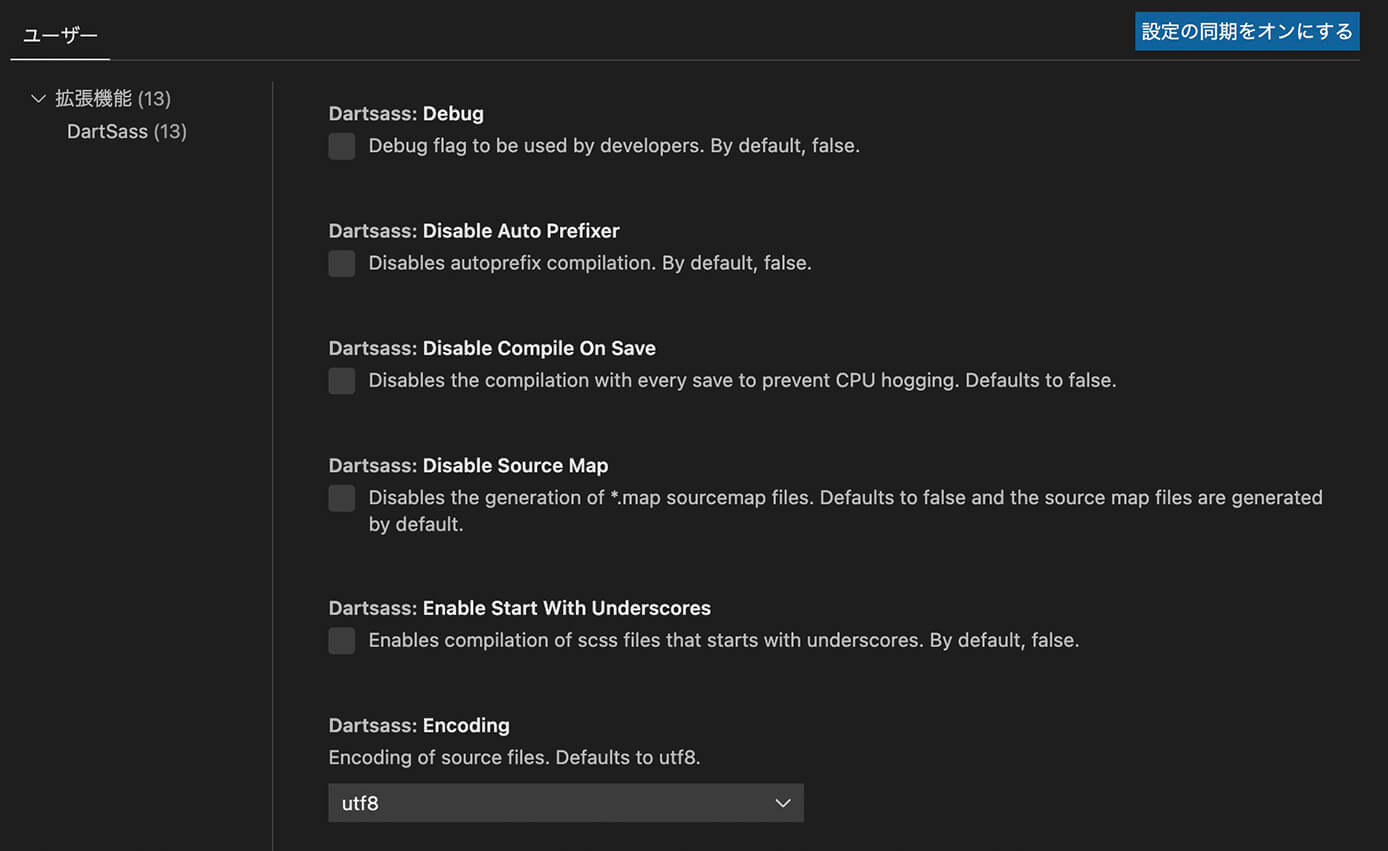
Task: Click 'prevent CPU hogging' description text
Action: pos(858,381)
